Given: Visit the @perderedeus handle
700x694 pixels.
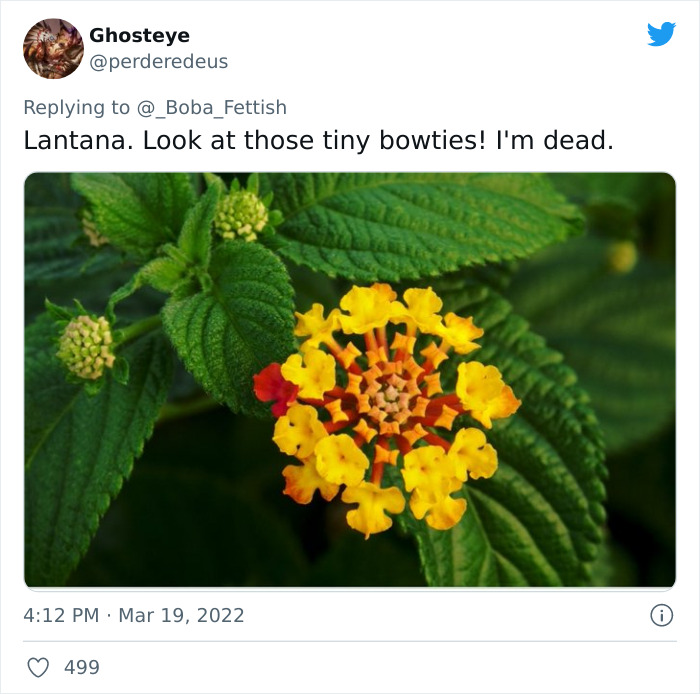Looking at the screenshot, I should coord(158,62).
